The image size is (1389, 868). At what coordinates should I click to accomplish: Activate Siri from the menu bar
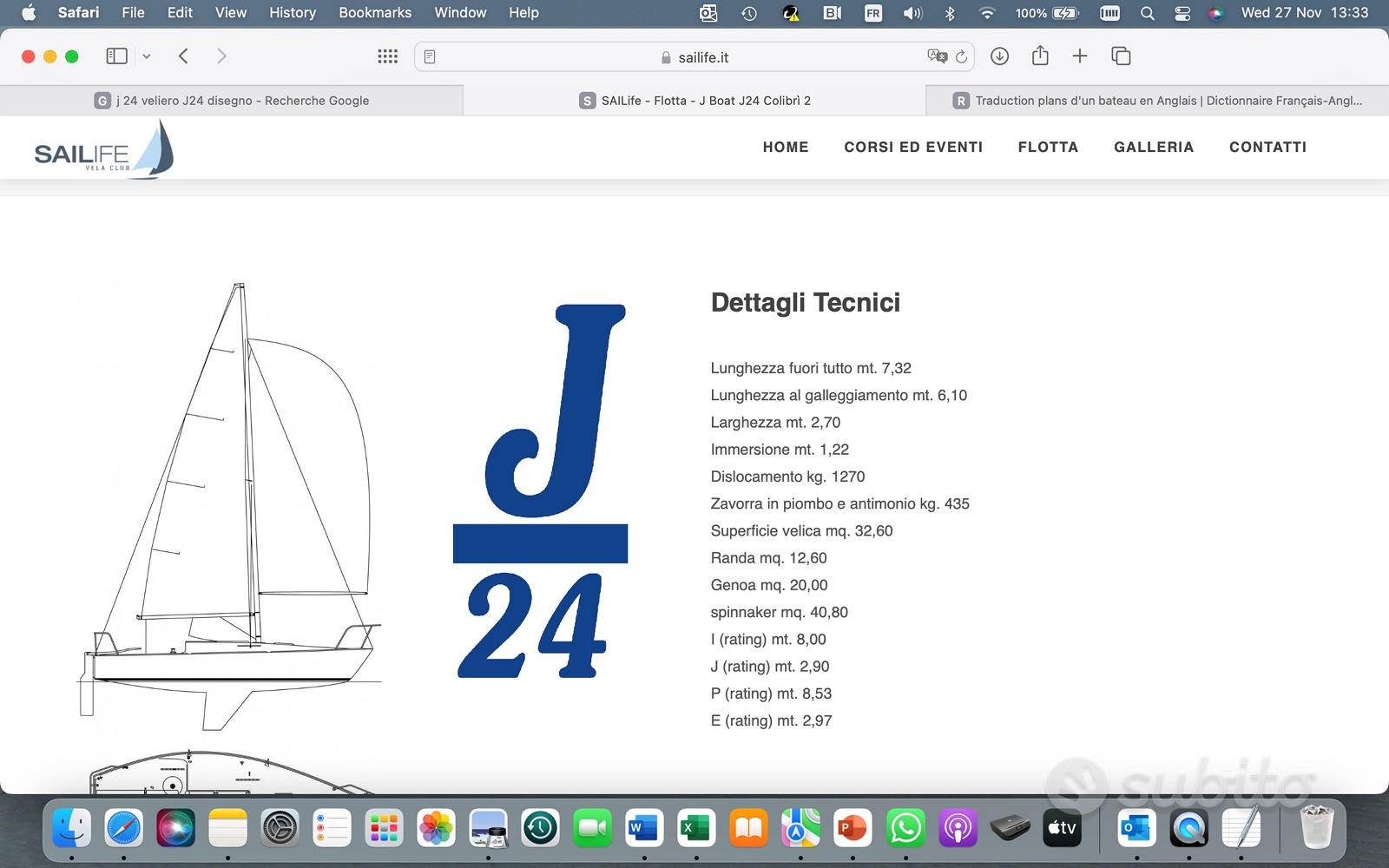(x=1216, y=13)
